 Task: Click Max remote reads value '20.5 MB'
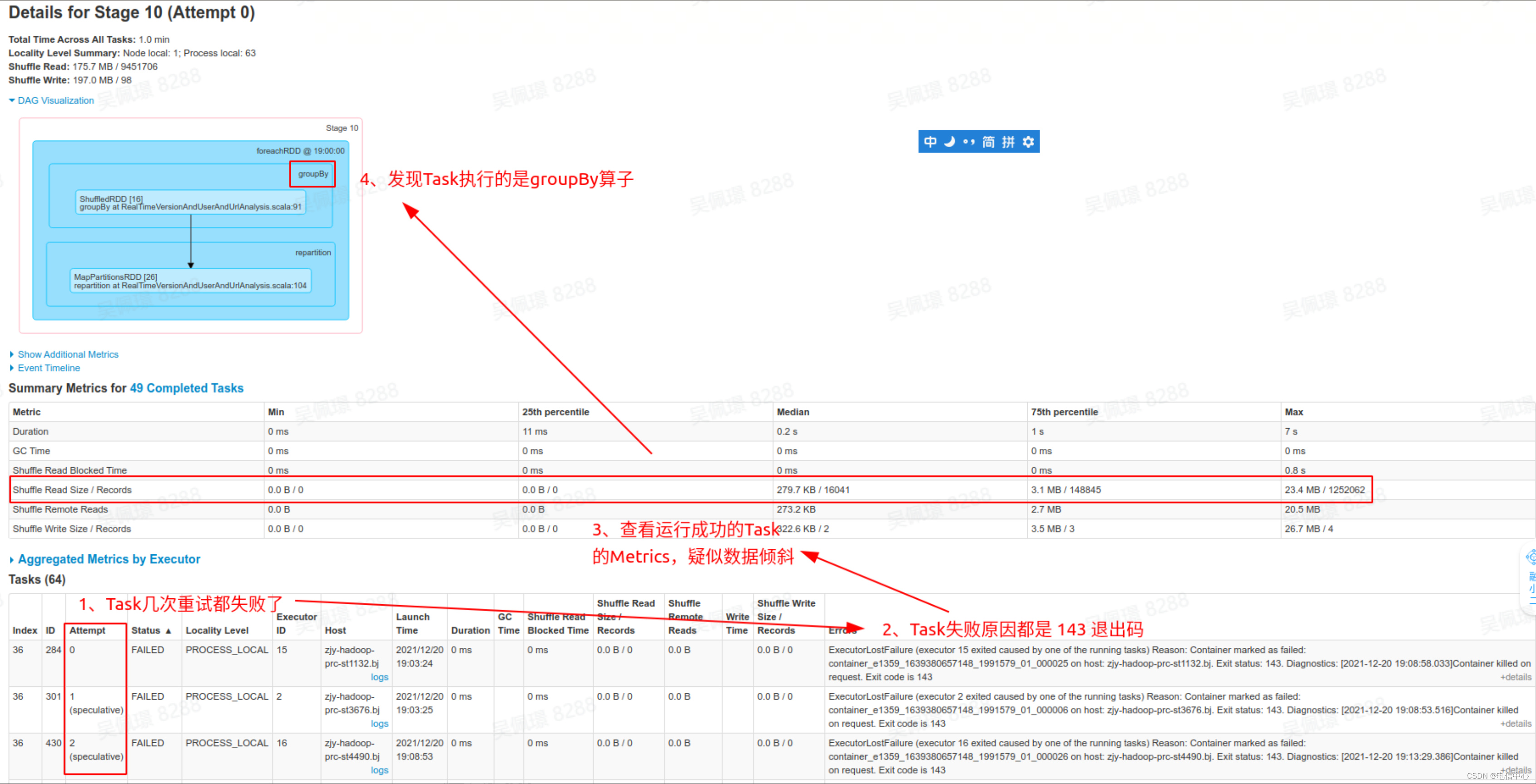pyautogui.click(x=1302, y=509)
